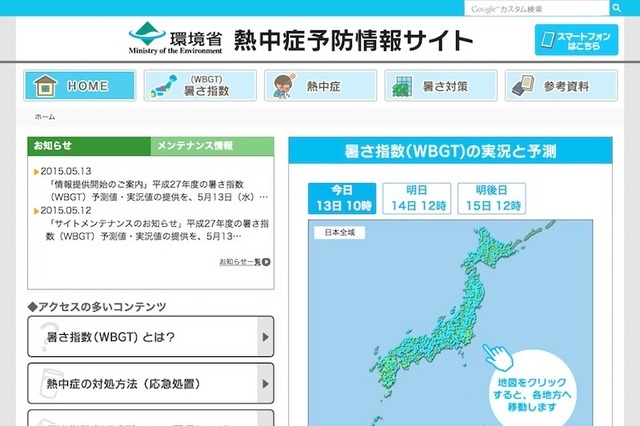Open the 暑さ指数(WBGT)とは? content button
This screenshot has width=640, height=426.
pyautogui.click(x=151, y=337)
